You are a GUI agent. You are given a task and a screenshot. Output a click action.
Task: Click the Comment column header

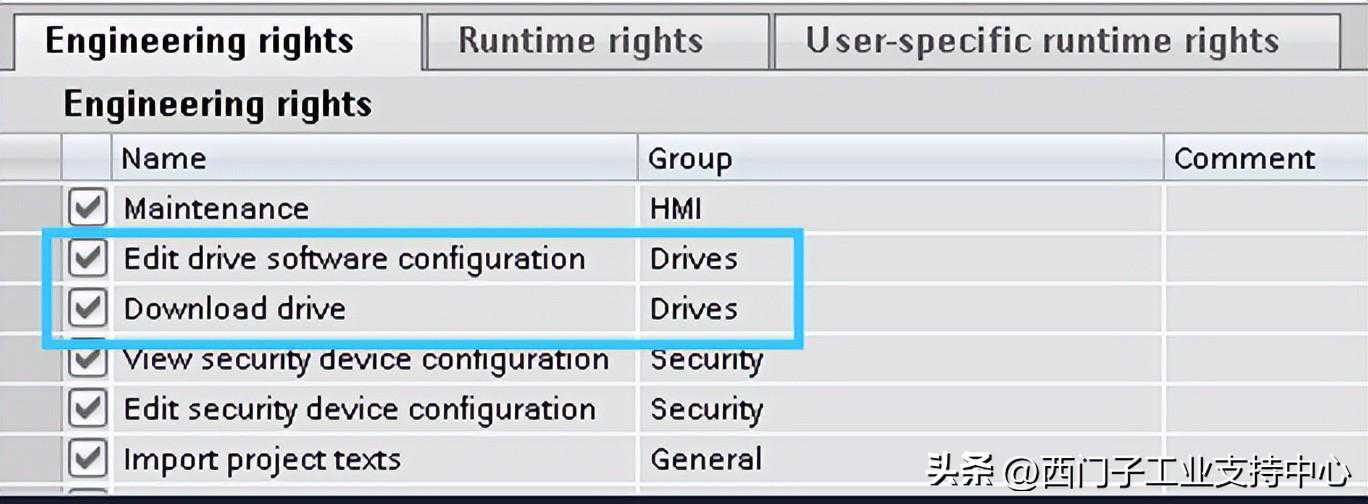[1244, 159]
